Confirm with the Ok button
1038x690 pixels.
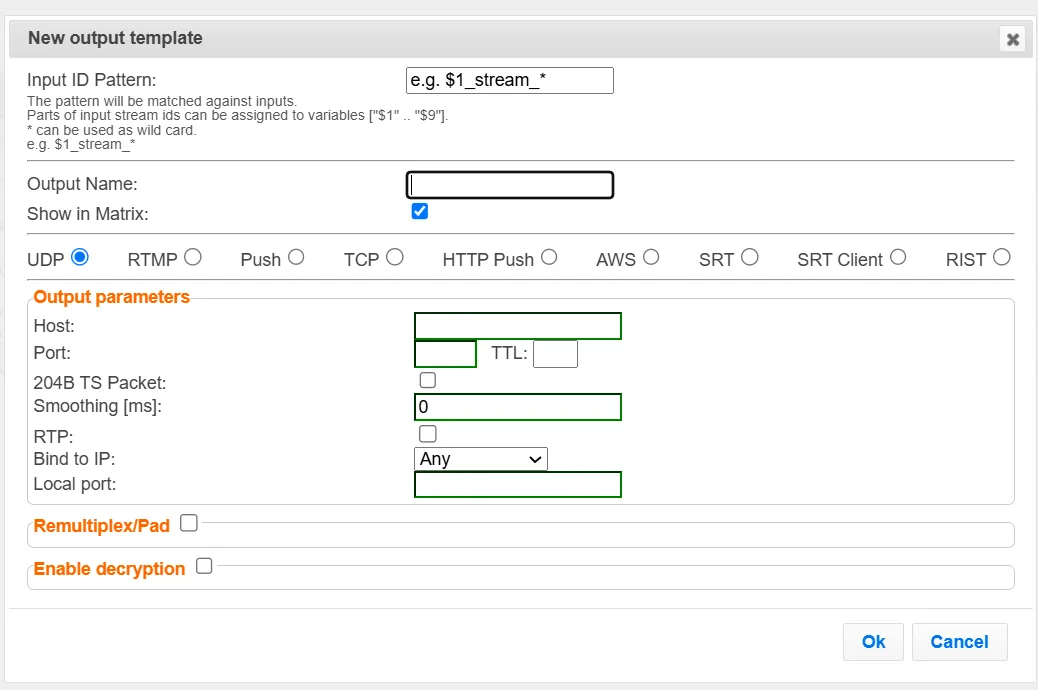873,642
